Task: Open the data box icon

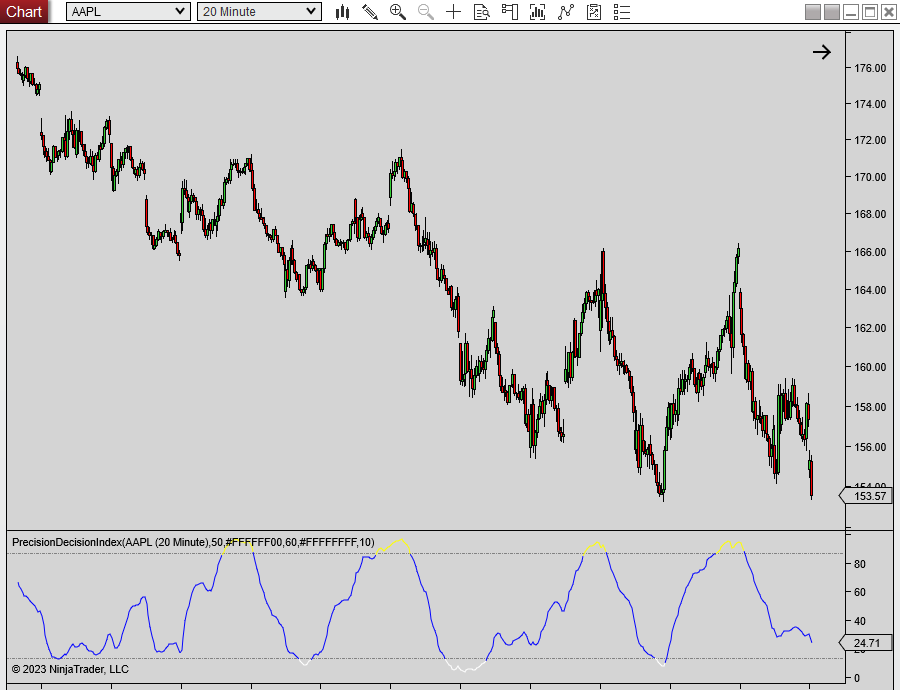Action: tap(482, 12)
